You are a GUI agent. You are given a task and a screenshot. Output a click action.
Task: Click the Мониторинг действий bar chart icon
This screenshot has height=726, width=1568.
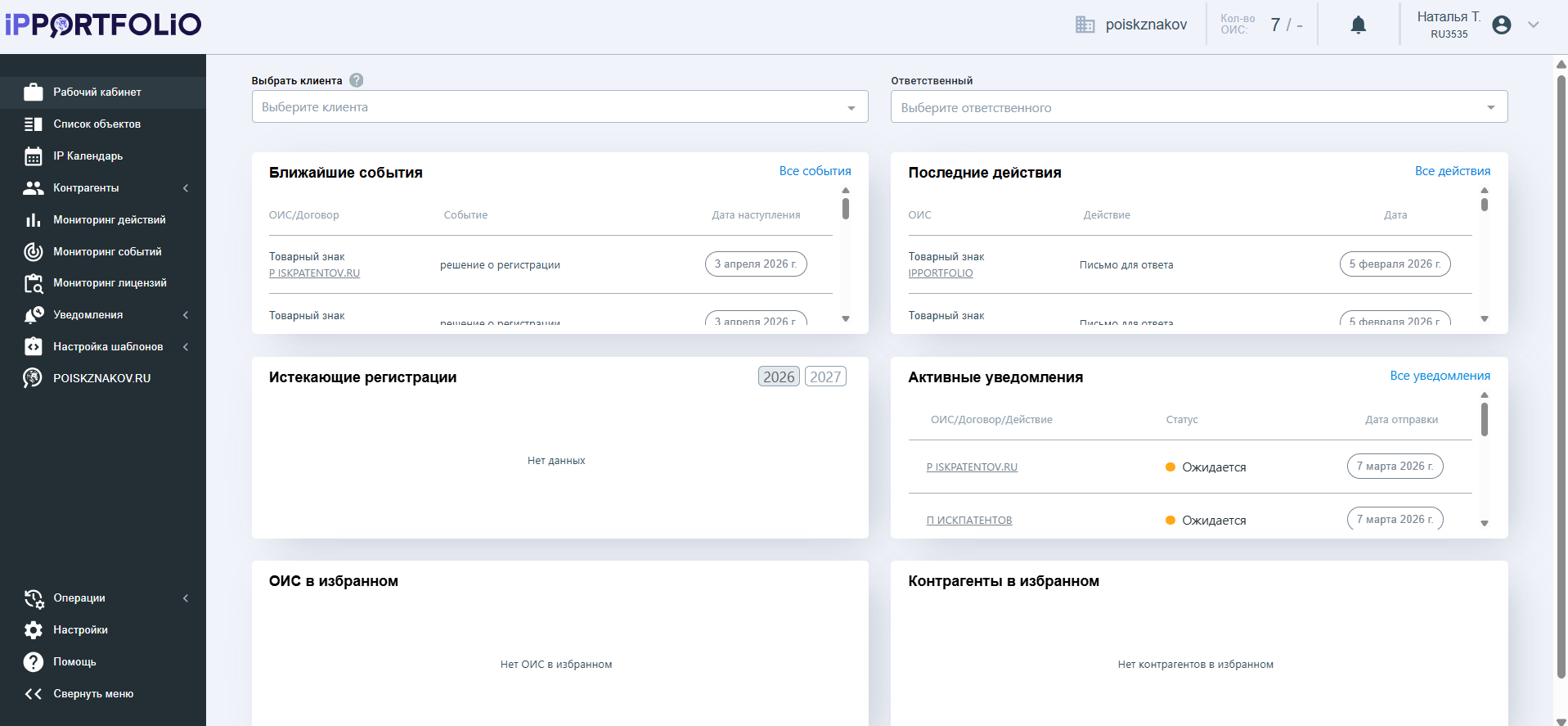coord(33,220)
